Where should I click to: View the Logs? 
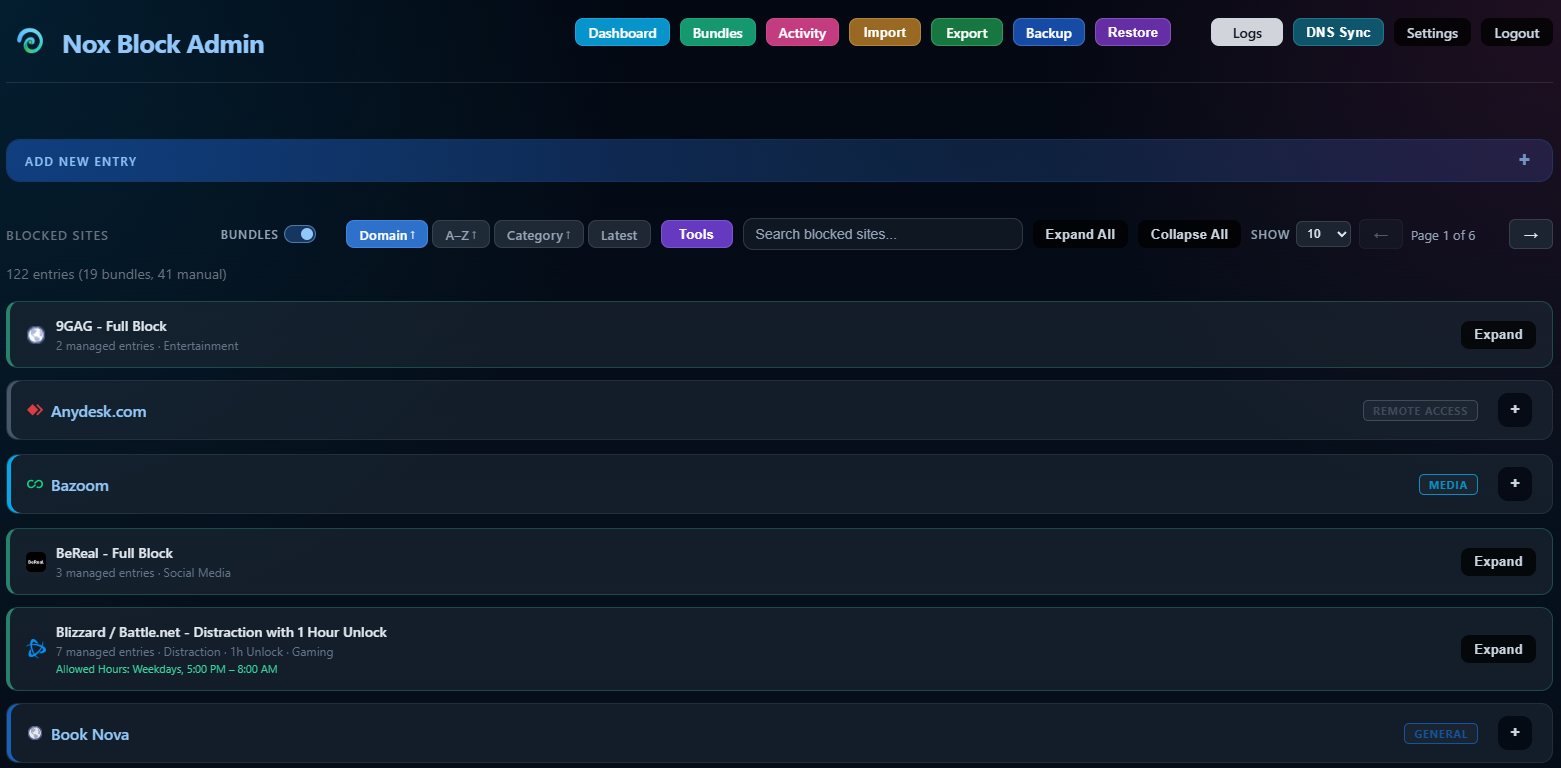(1247, 32)
